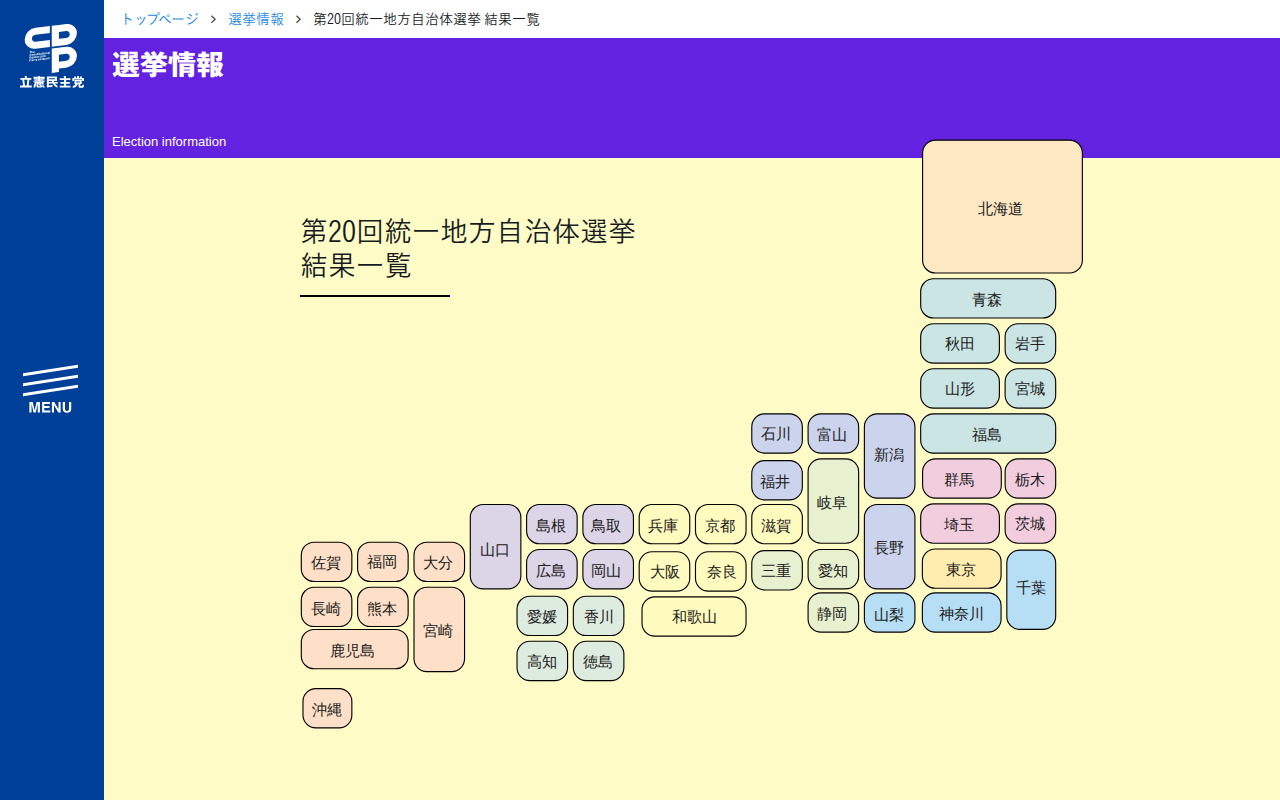The image size is (1280, 800).
Task: View 島根 election results
Action: 552,525
